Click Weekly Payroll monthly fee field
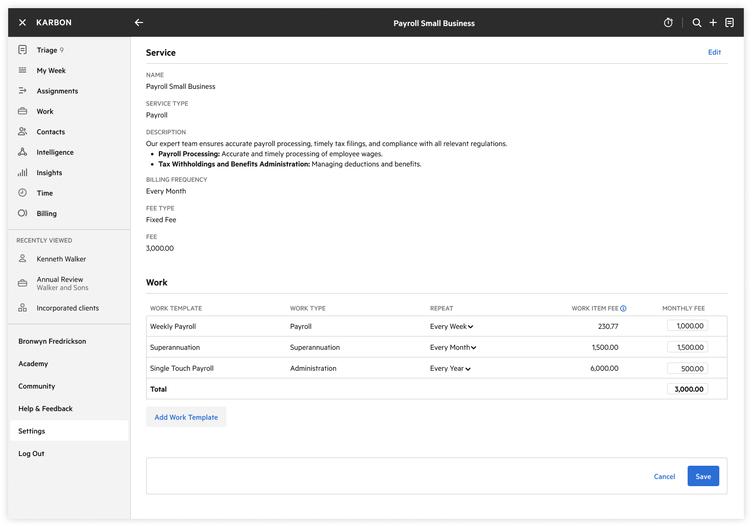 (687, 326)
